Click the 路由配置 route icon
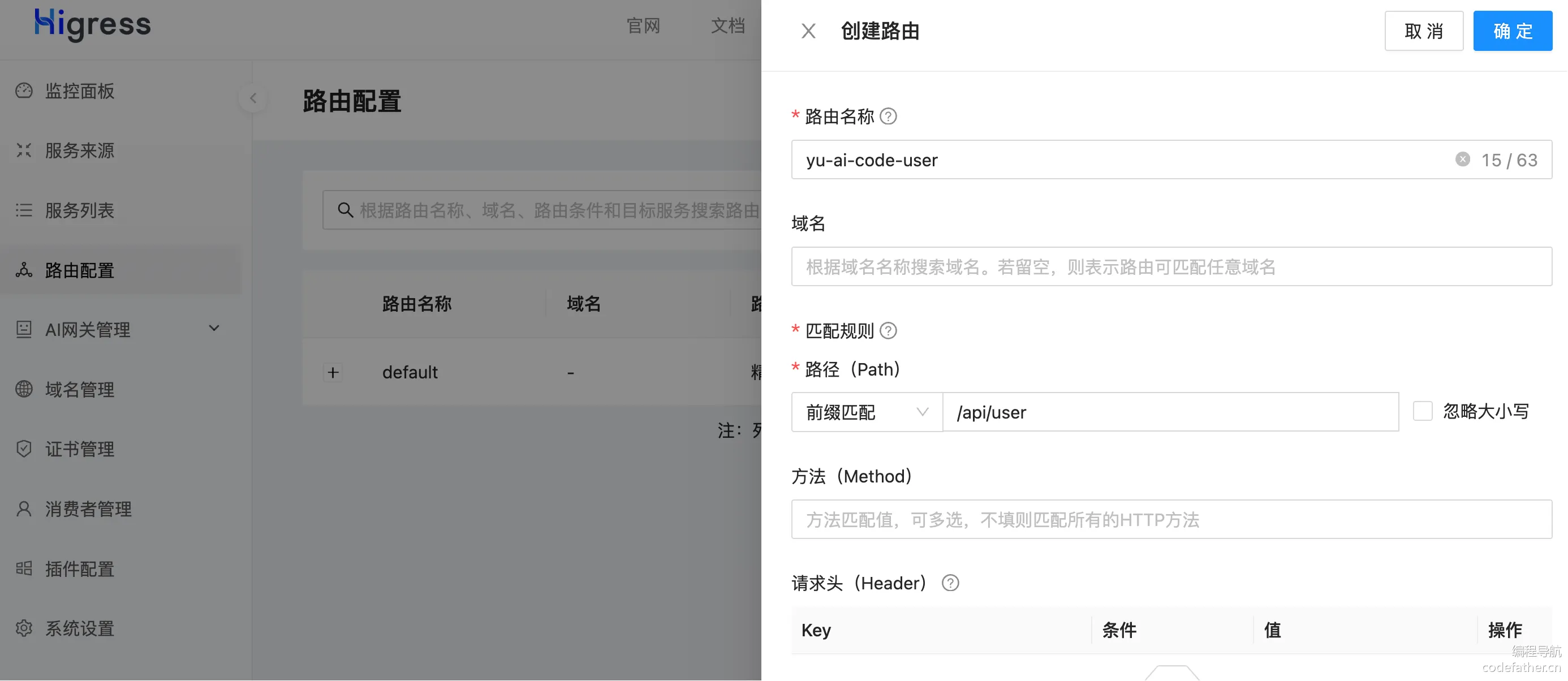 pyautogui.click(x=24, y=270)
